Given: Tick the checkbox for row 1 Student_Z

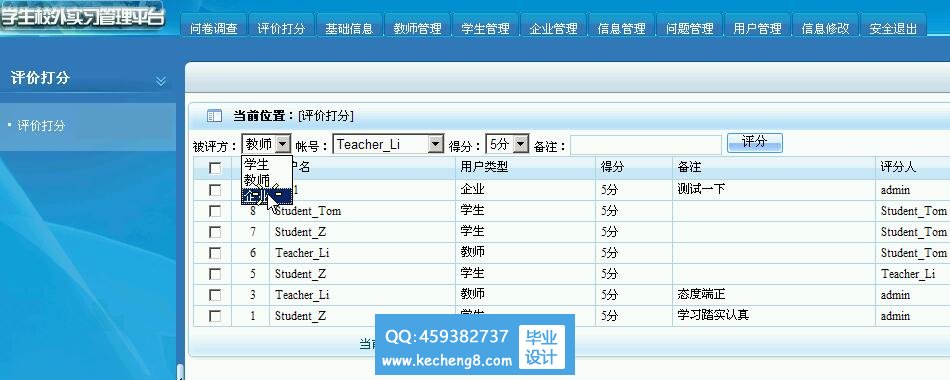Looking at the screenshot, I should click(214, 316).
